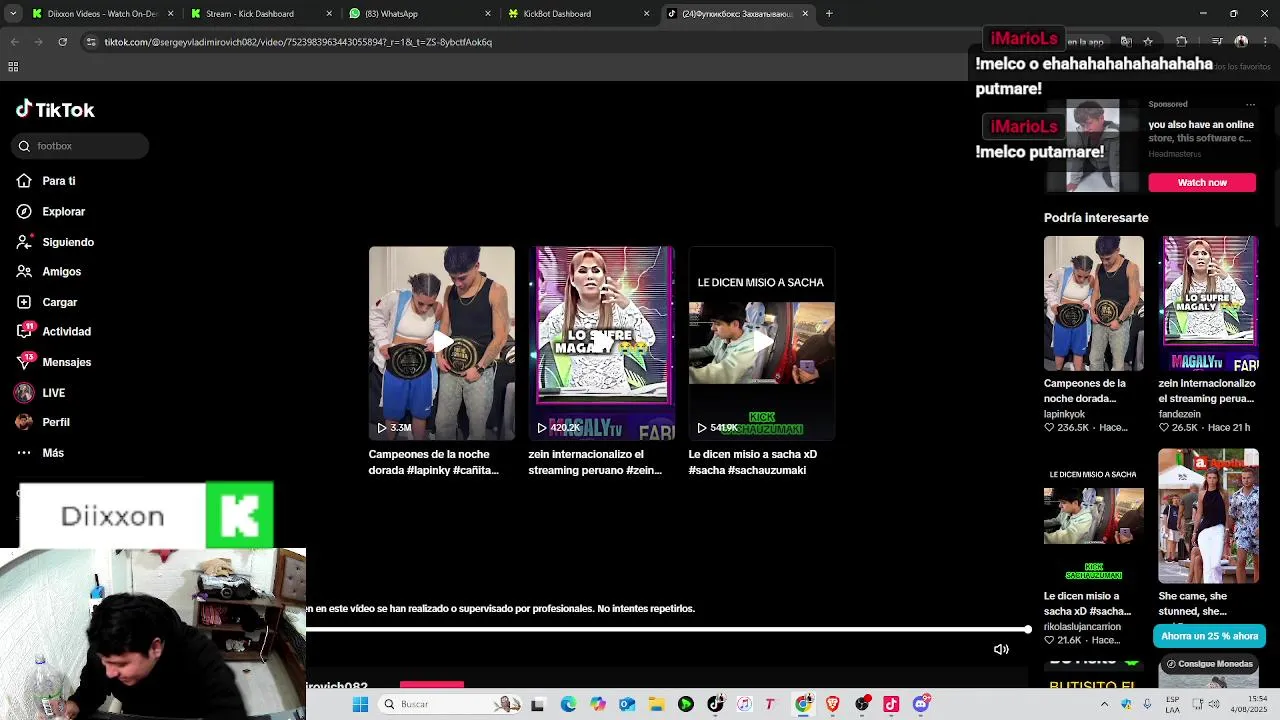The image size is (1280, 720).
Task: Click the Watch now sponsored button
Action: (x=1202, y=182)
